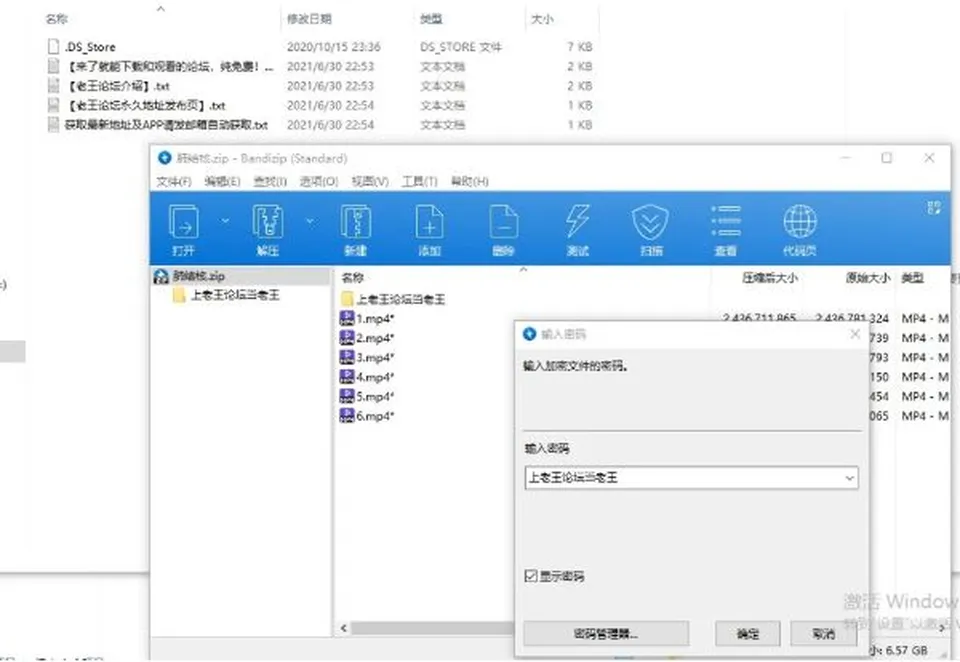Click the 删除 (Delete) toolbar icon

tap(503, 222)
